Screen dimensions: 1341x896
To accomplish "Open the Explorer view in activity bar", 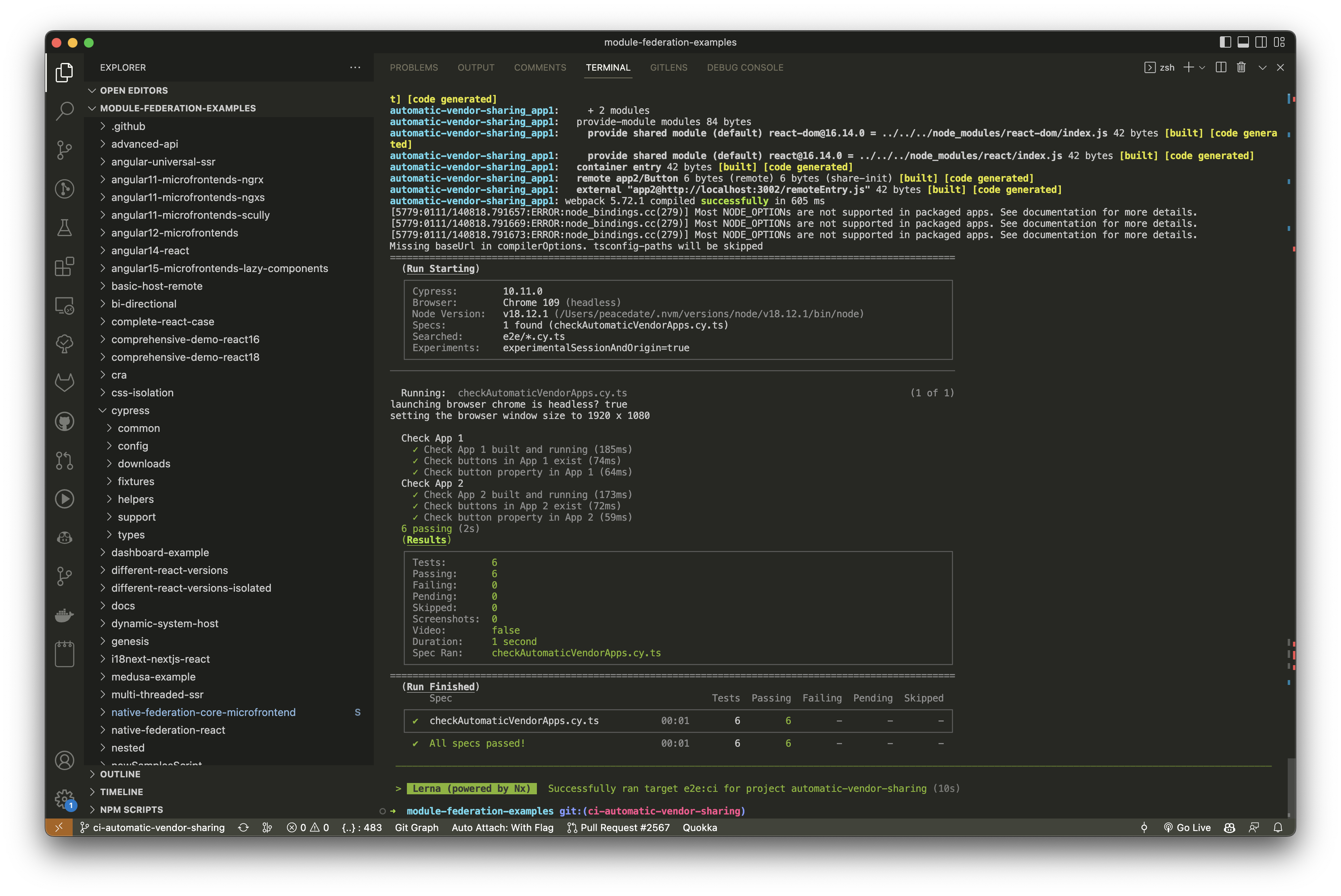I will (x=65, y=72).
